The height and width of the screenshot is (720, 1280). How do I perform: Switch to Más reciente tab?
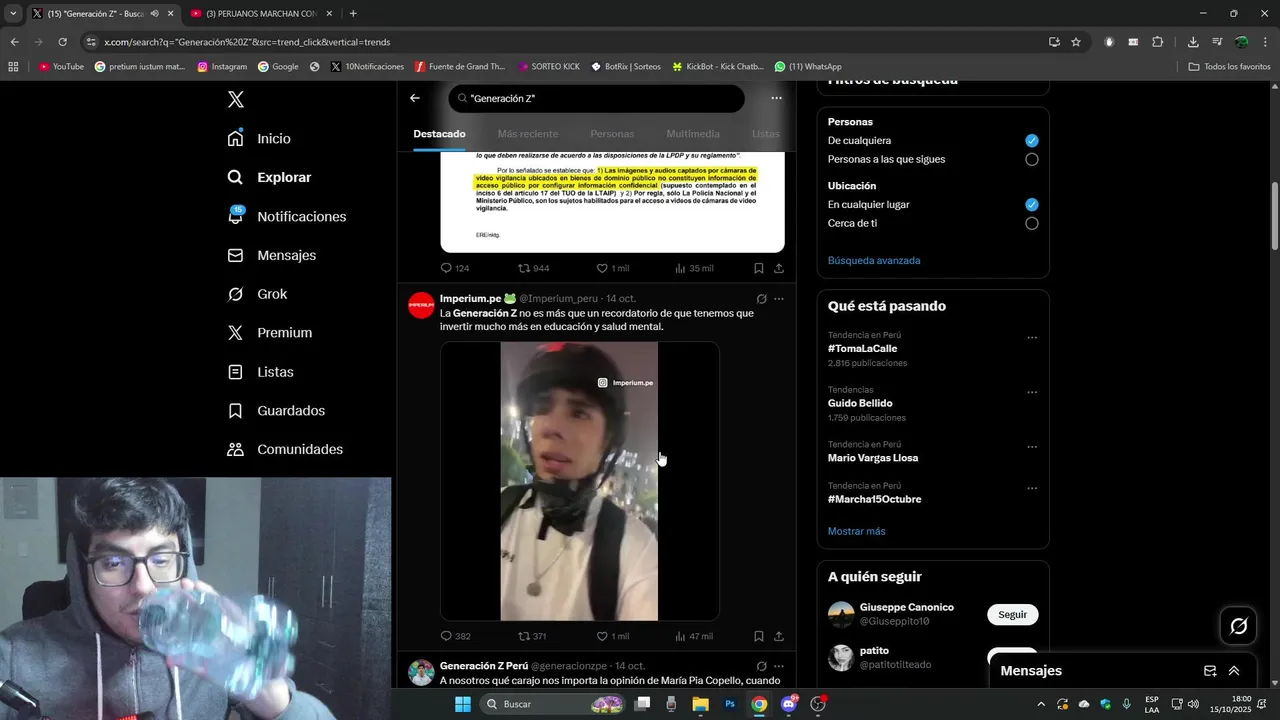[x=528, y=133]
